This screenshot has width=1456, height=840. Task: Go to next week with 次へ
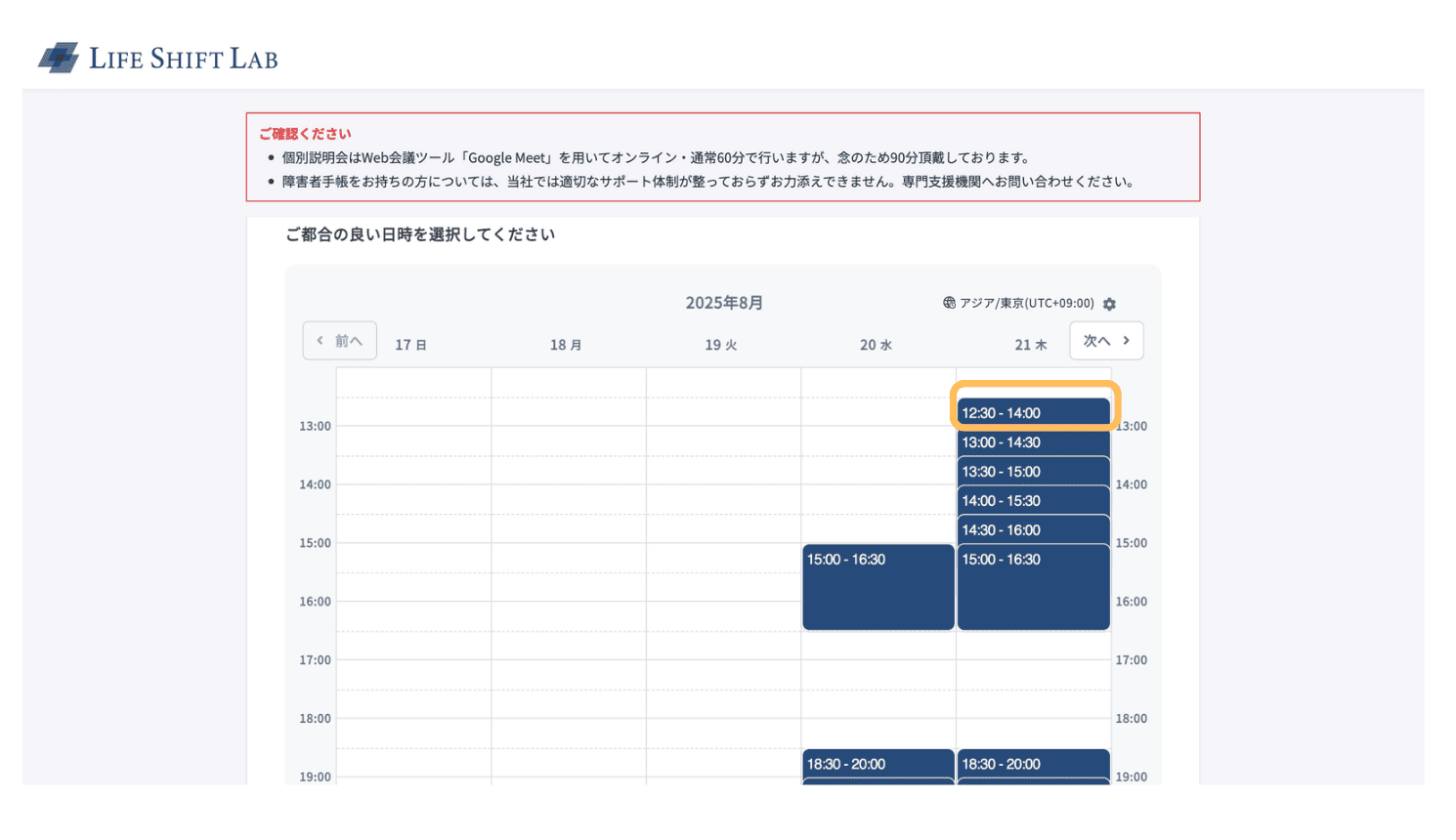[x=1106, y=341]
